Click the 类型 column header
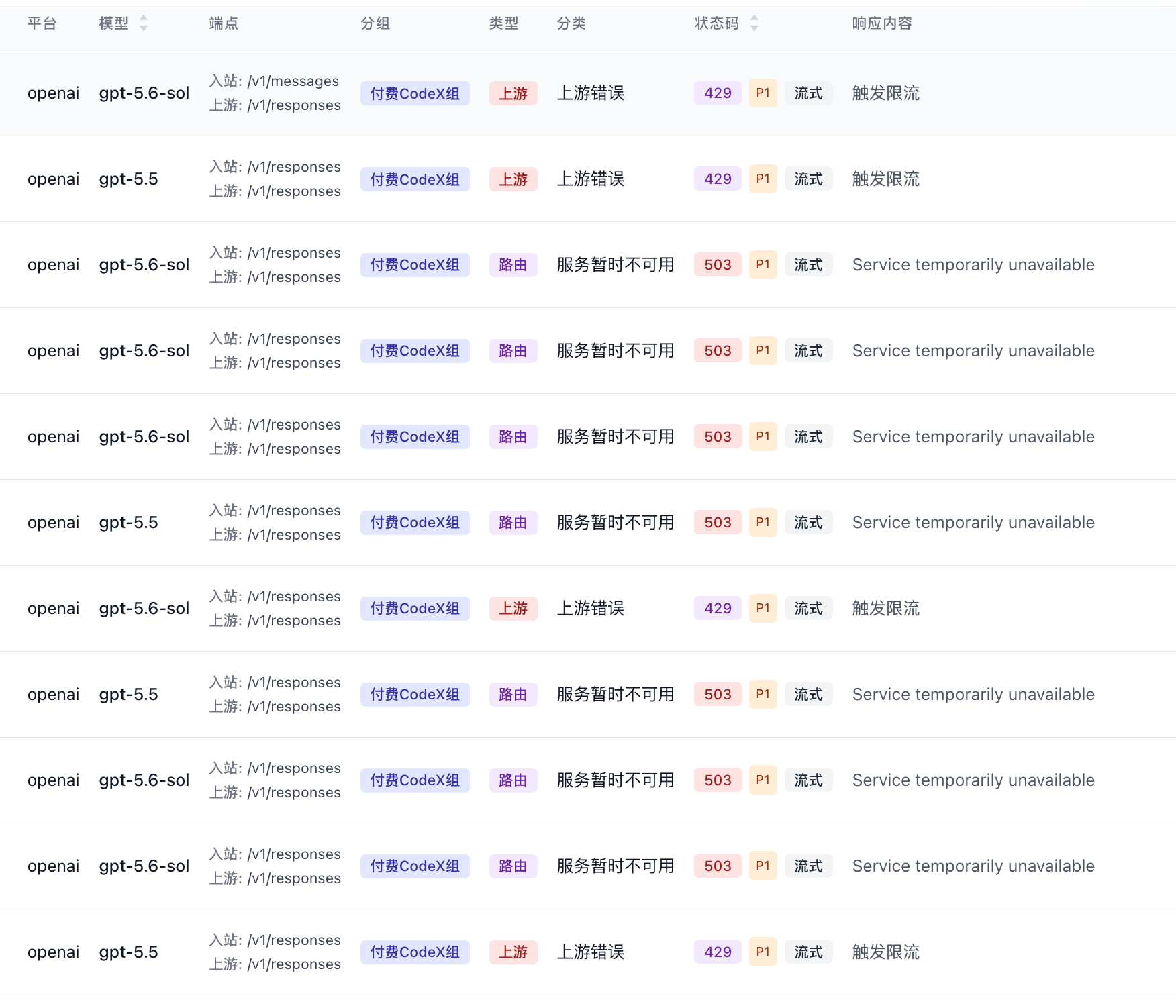This screenshot has width=1176, height=1008. click(x=503, y=23)
